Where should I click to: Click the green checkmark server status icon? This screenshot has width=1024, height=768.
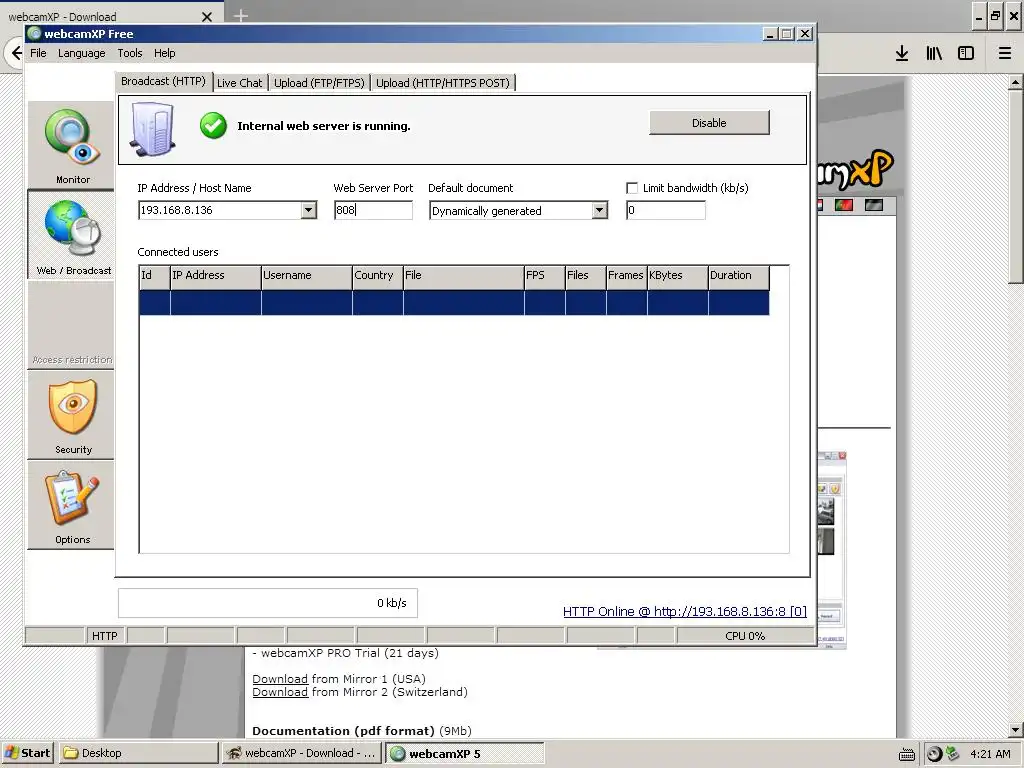click(214, 125)
